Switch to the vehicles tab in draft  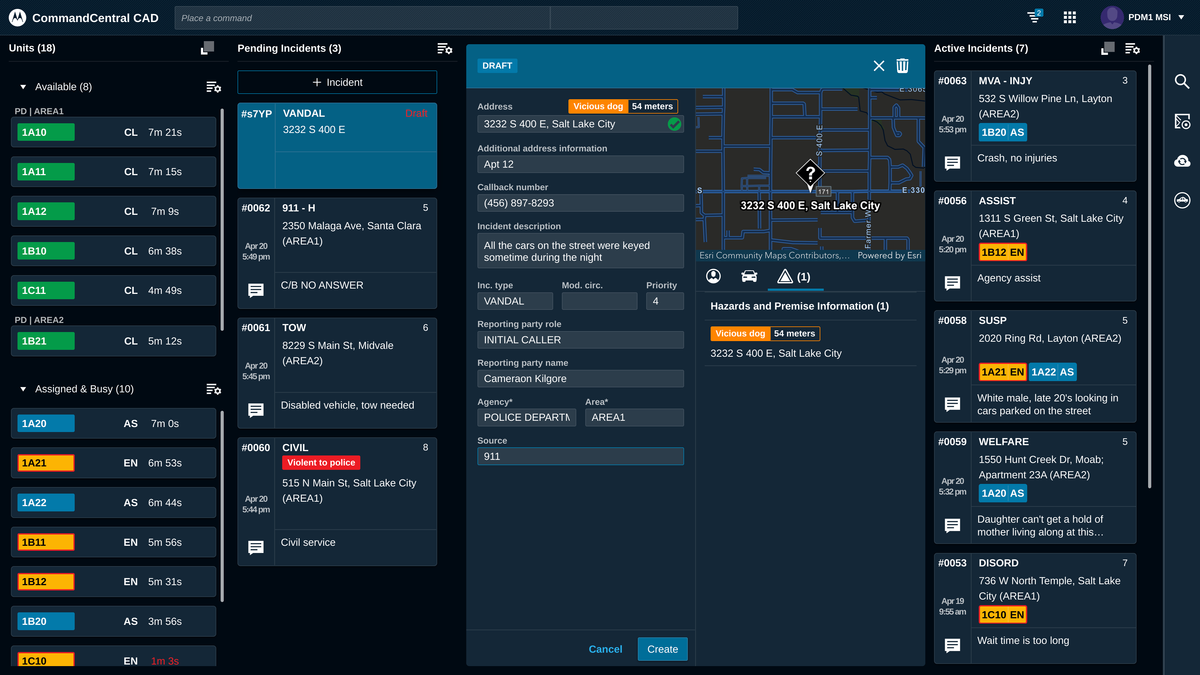click(749, 275)
